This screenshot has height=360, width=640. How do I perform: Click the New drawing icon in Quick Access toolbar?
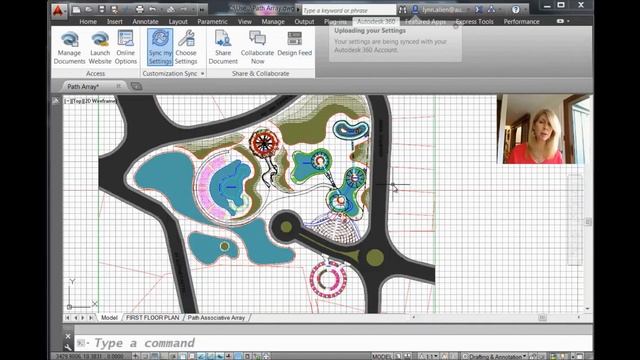point(76,9)
